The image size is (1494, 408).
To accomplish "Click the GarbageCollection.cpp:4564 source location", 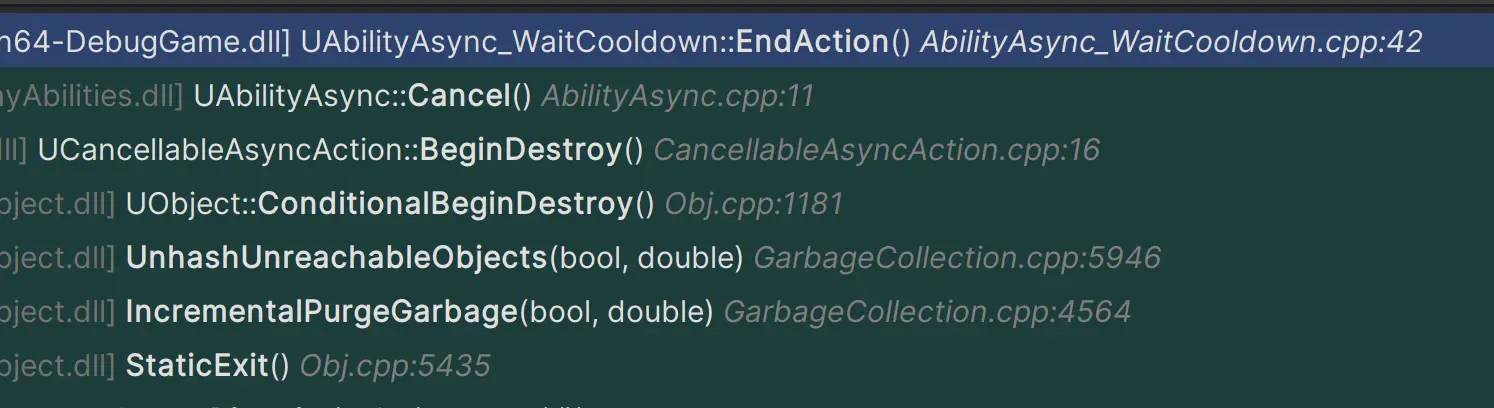I will 926,312.
